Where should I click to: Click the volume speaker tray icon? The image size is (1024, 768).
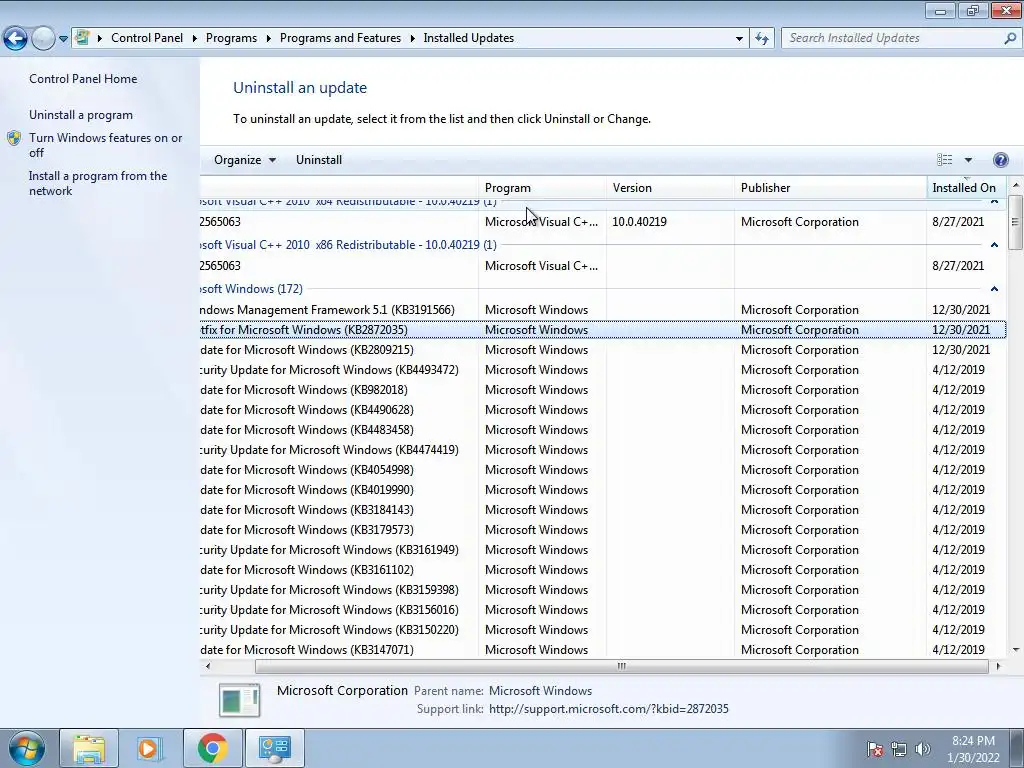point(923,749)
